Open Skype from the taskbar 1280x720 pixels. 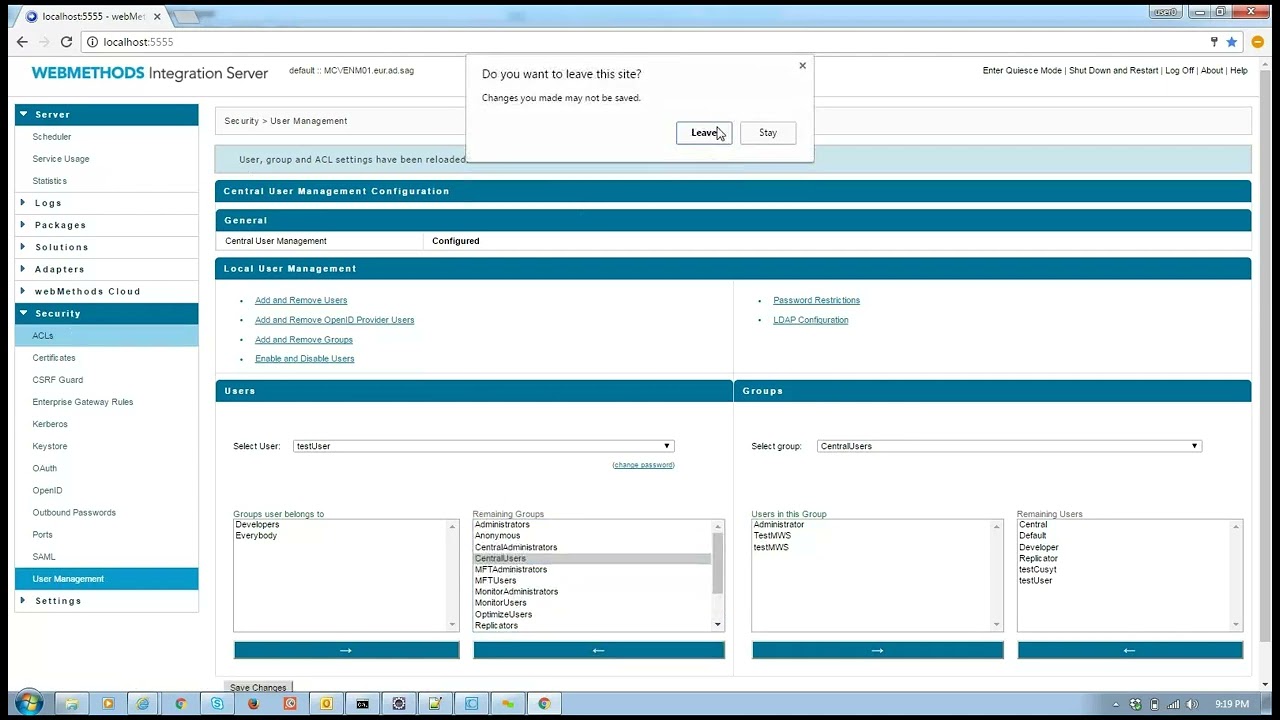click(x=217, y=704)
